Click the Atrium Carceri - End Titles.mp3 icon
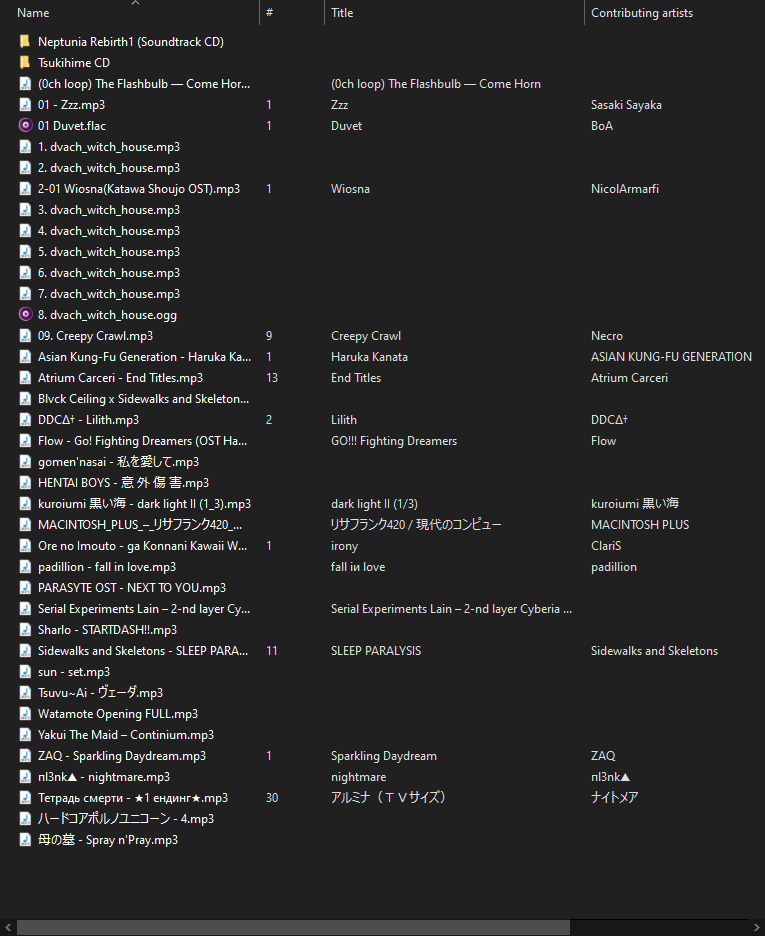Image resolution: width=765 pixels, height=936 pixels. (25, 378)
